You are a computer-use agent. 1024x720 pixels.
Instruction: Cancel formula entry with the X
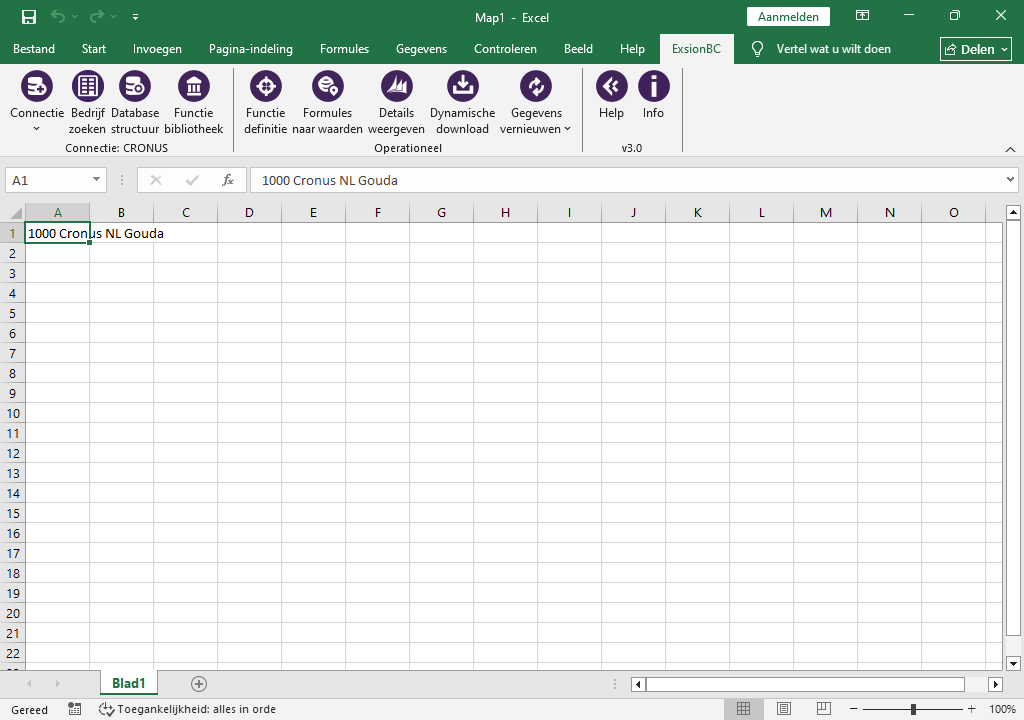155,180
